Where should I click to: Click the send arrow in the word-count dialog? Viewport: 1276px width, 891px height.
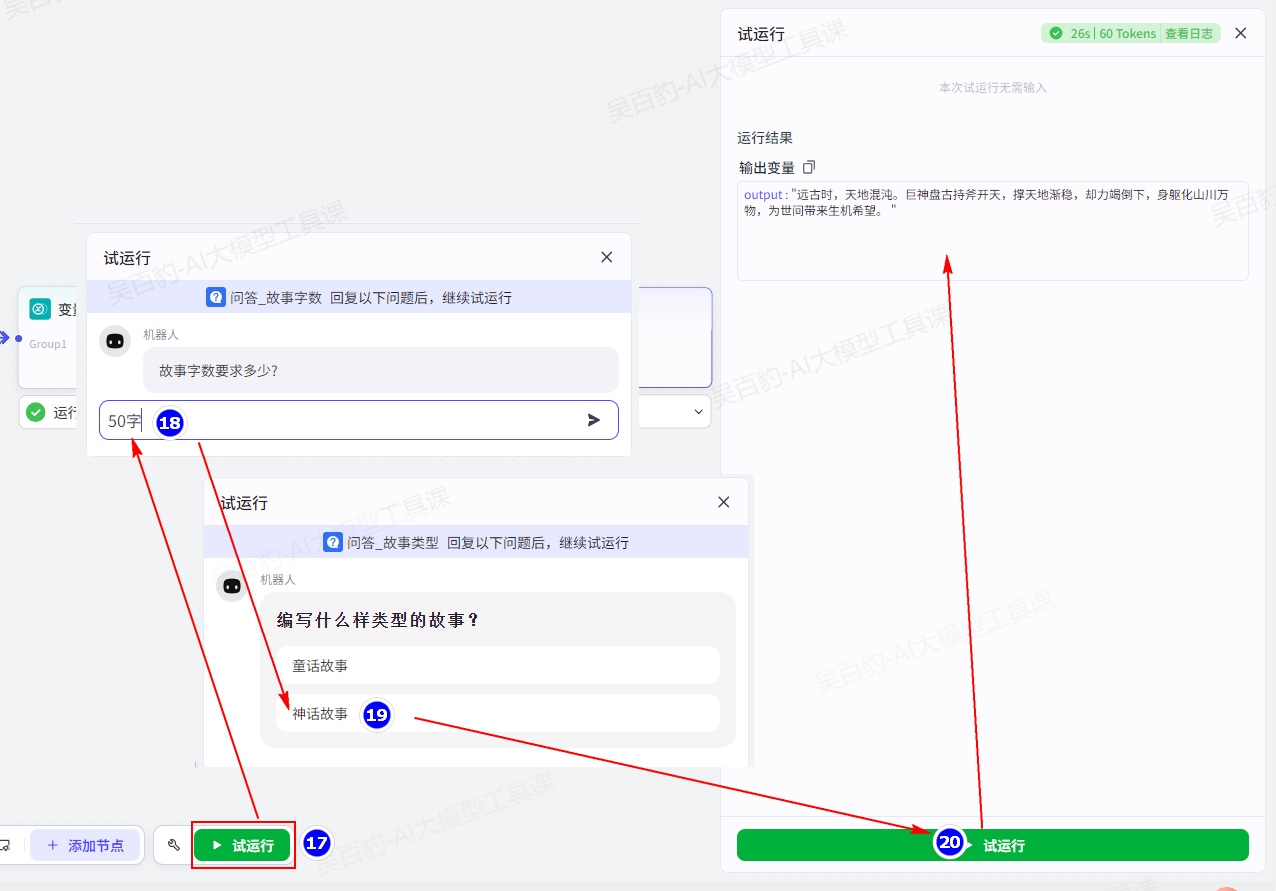[x=594, y=421]
